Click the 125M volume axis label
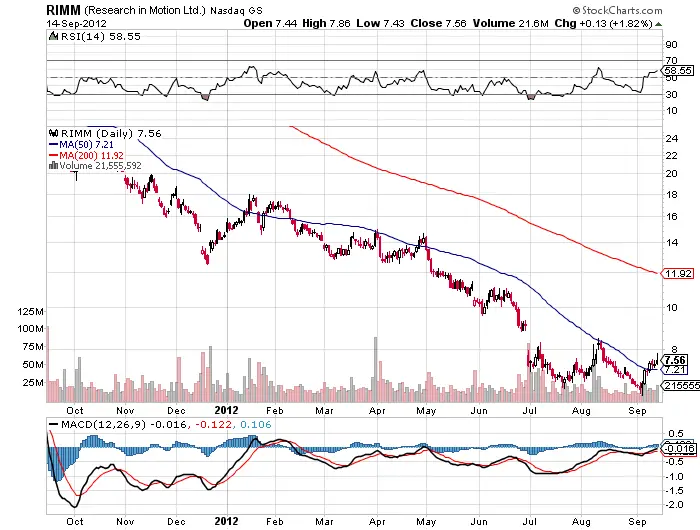Image resolution: width=700 pixels, height=530 pixels. [30, 312]
